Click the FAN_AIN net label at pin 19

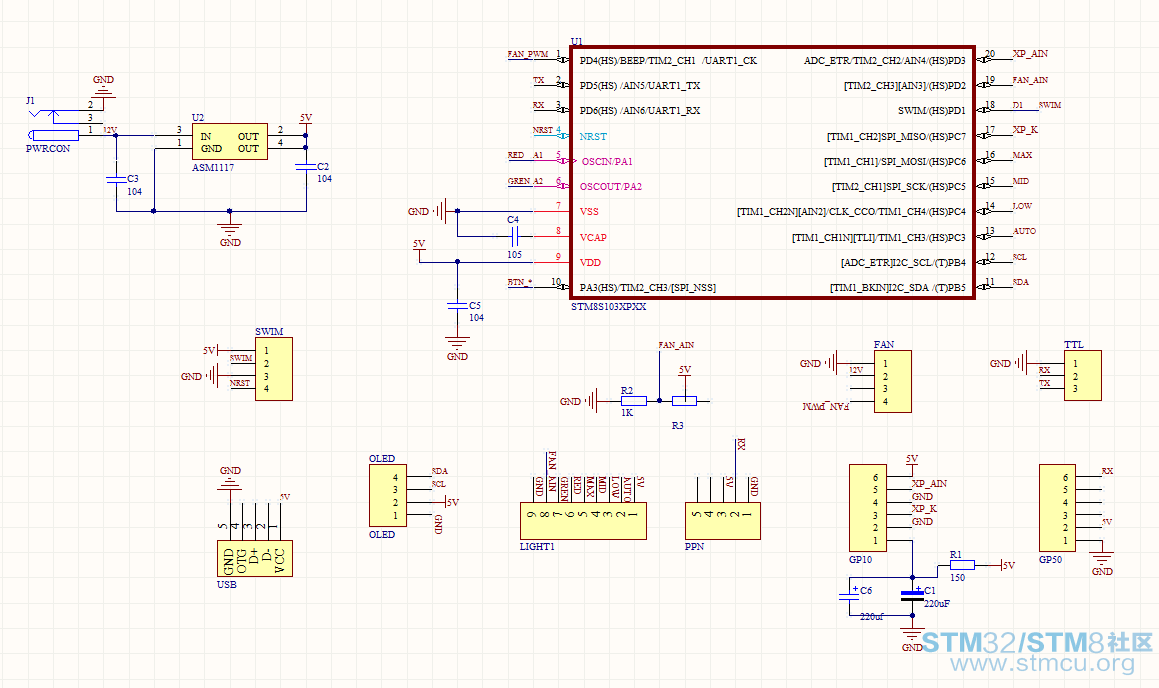1030,80
